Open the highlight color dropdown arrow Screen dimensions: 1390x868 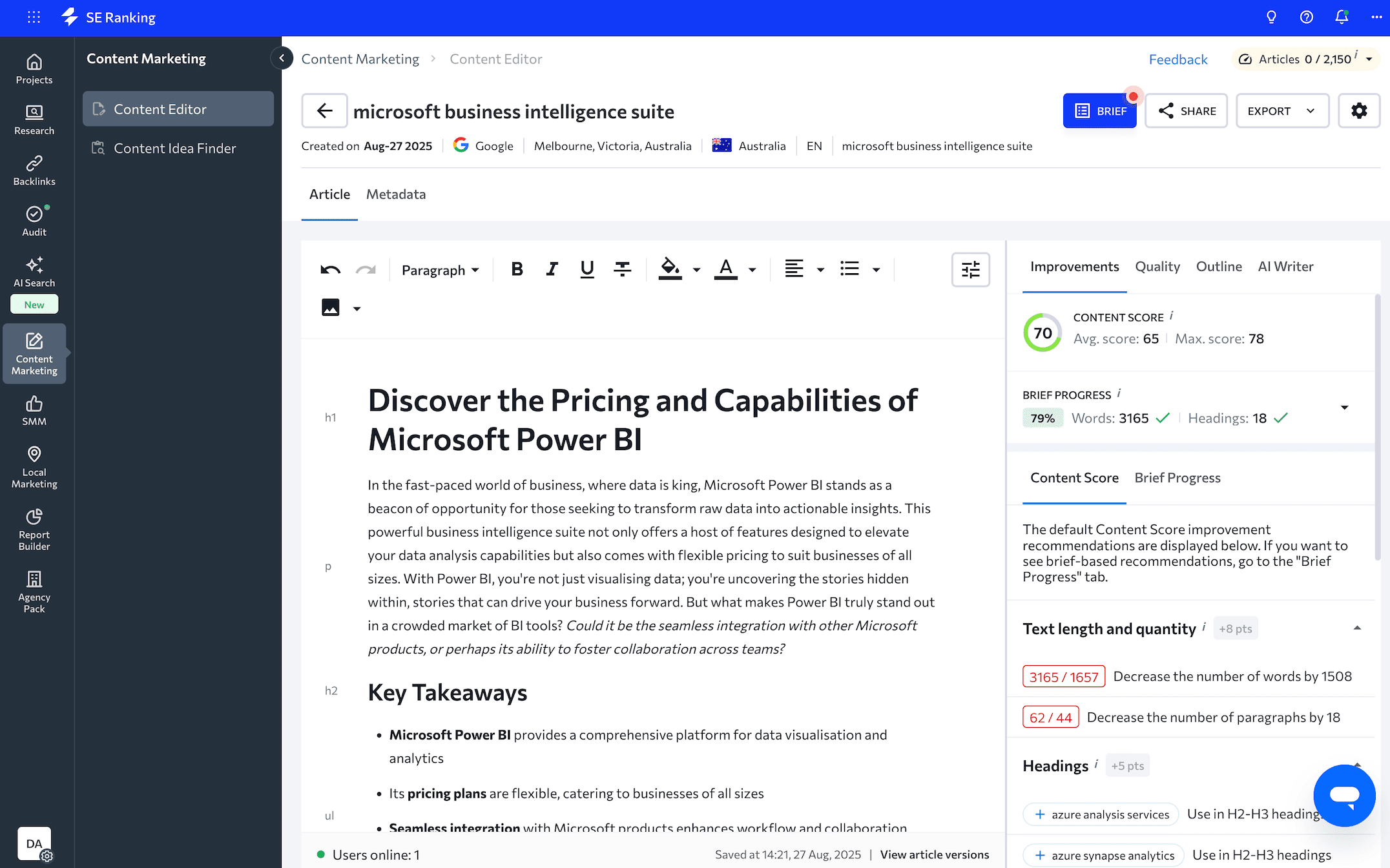pyautogui.click(x=696, y=270)
